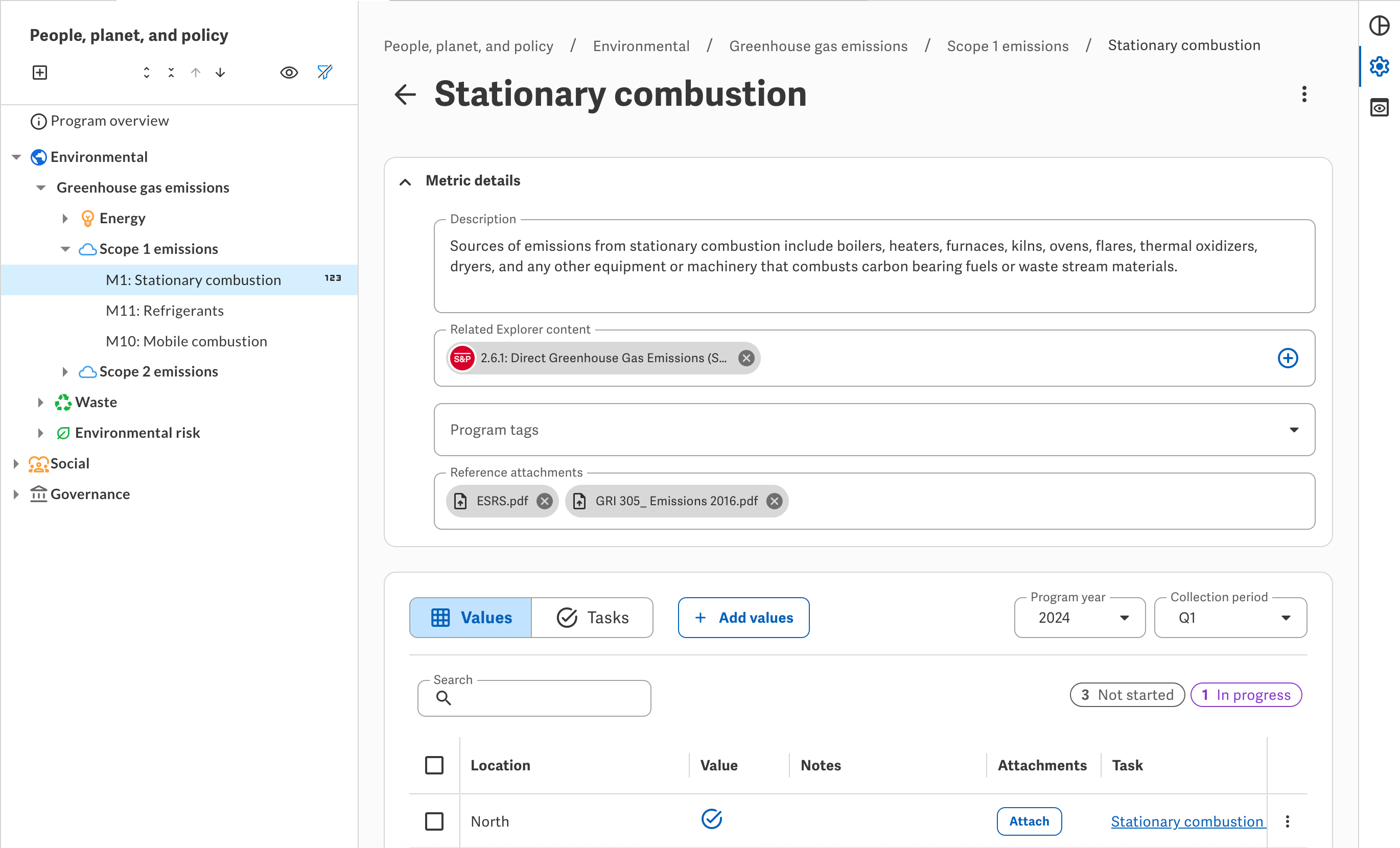Click the pie chart icon in right sidebar
The image size is (1400, 848).
point(1379,26)
